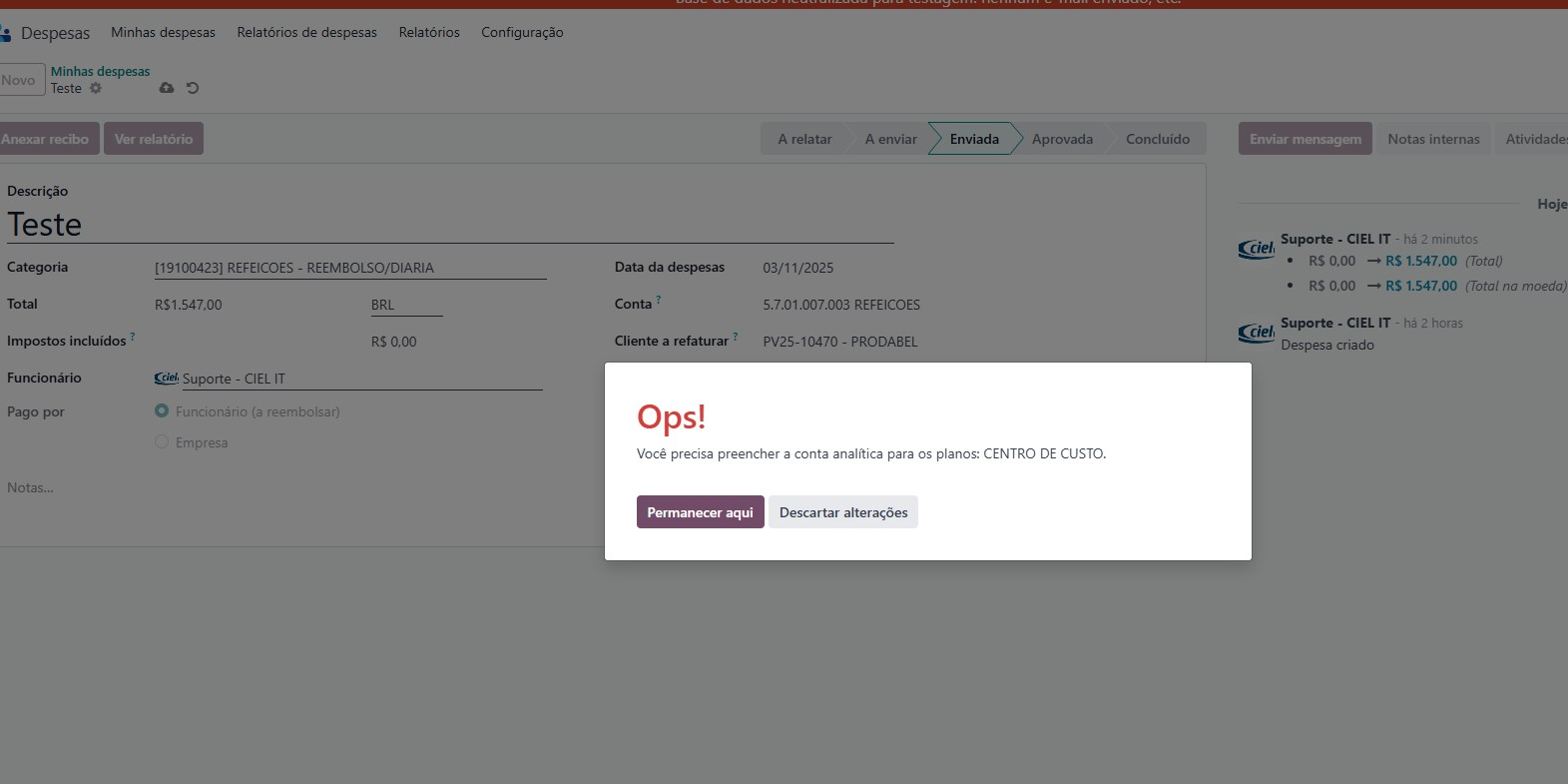1568x784 pixels.
Task: Open the Funcionário selection field
Action: tap(359, 379)
